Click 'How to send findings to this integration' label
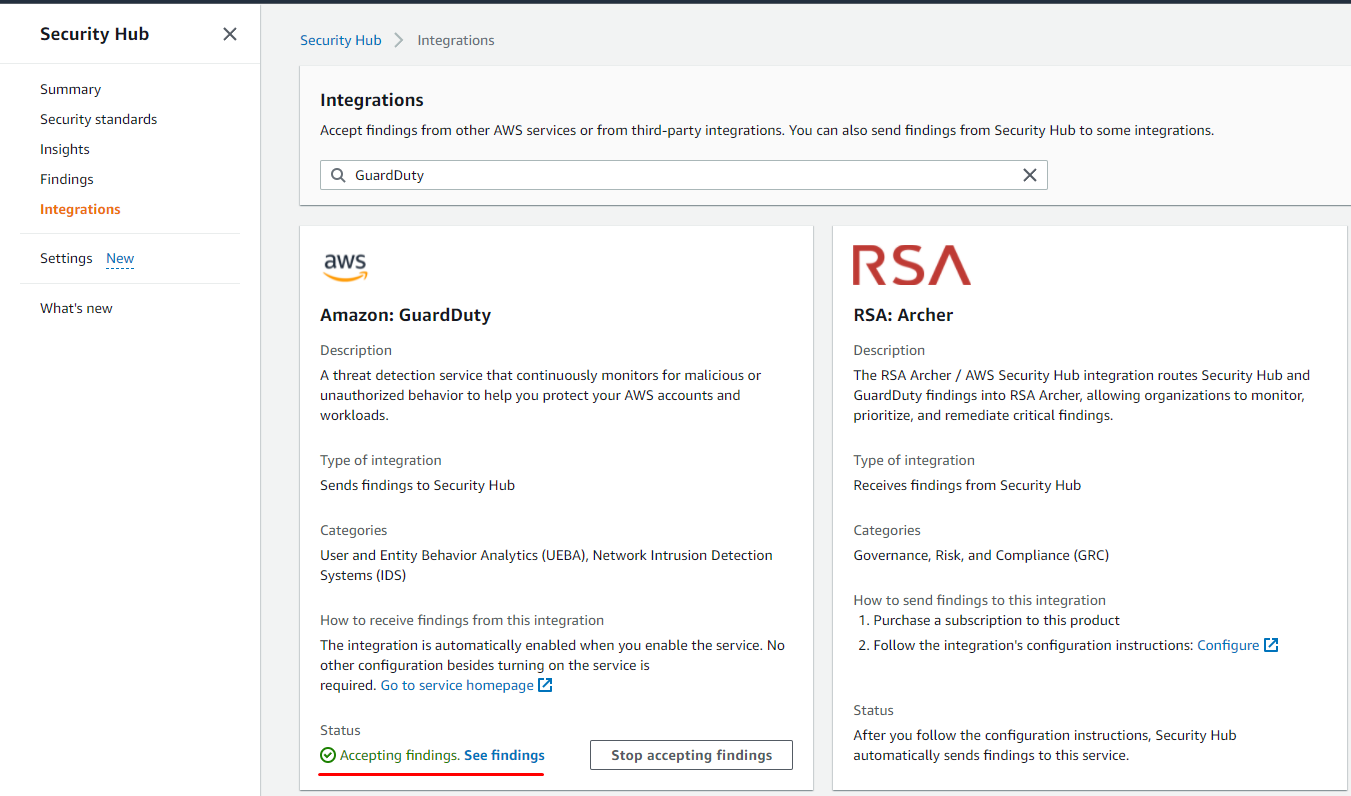This screenshot has width=1351, height=796. pyautogui.click(x=979, y=600)
